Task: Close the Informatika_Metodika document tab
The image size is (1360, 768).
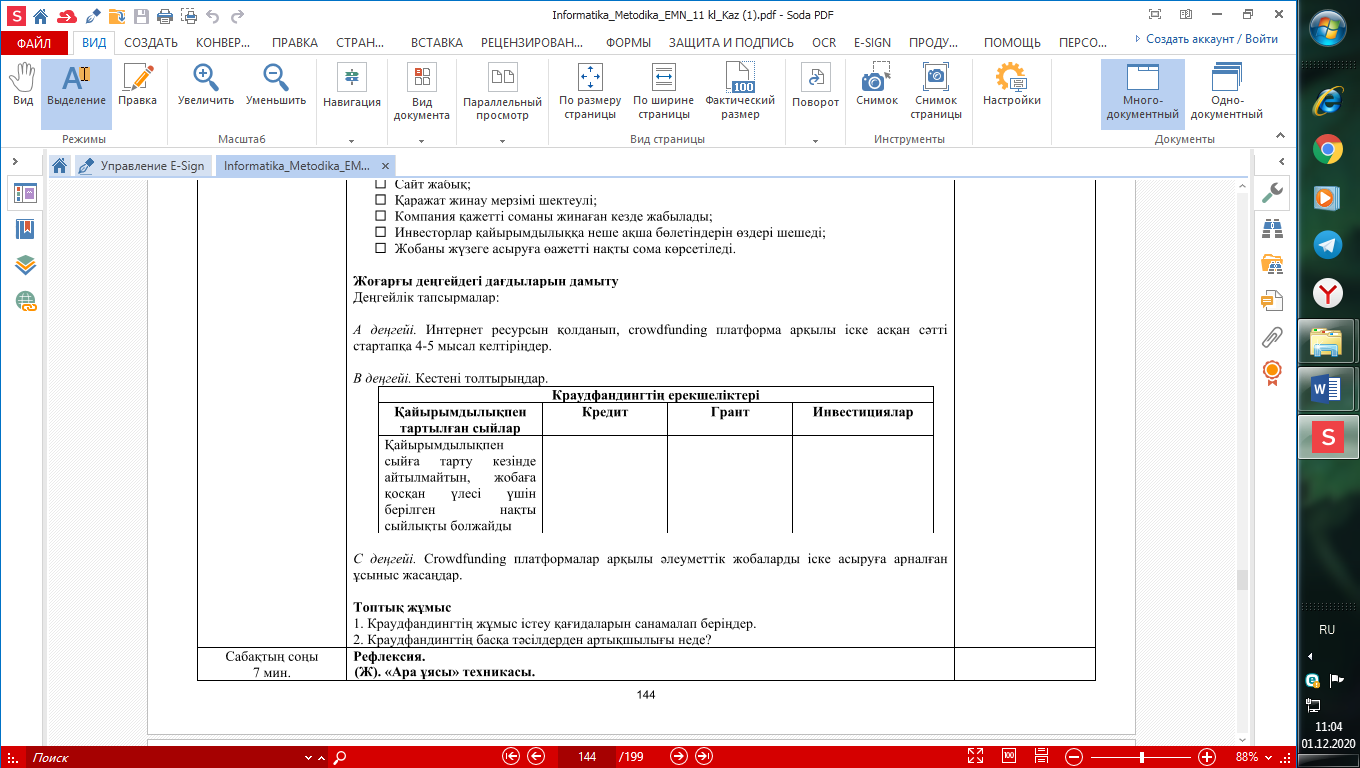Action: 385,166
